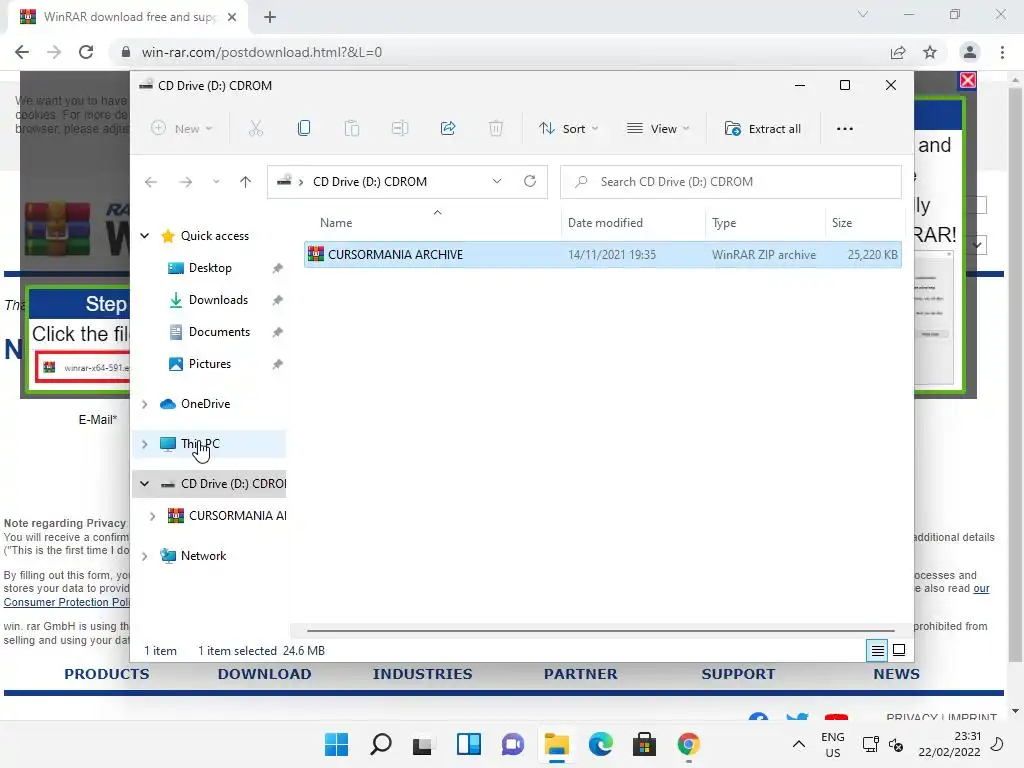Open NEWS menu on WinRAR webpage
Image resolution: width=1024 pixels, height=768 pixels.
896,674
